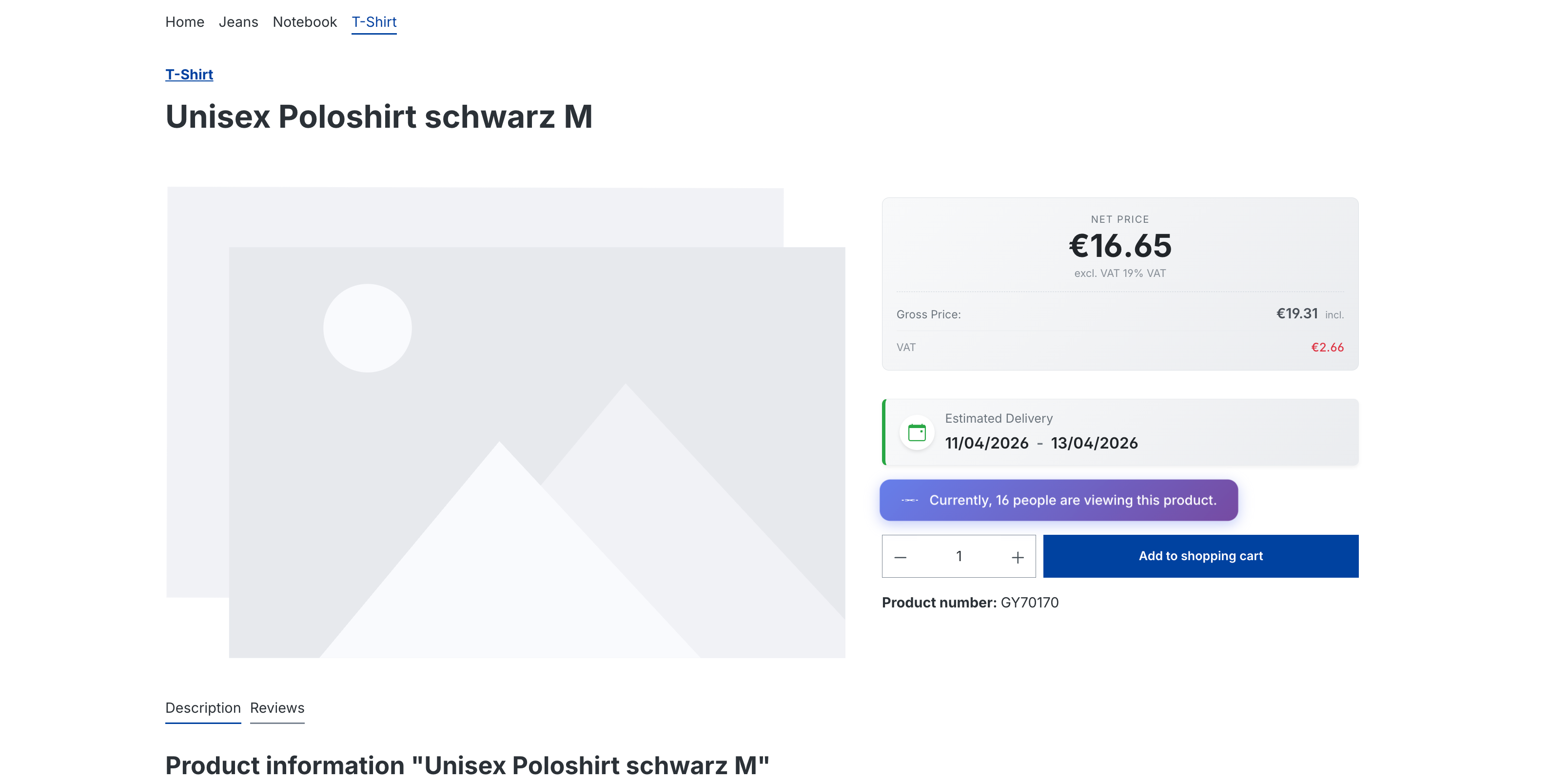
Task: Click the Unisex Poloshirt schwarz M title
Action: coord(379,116)
